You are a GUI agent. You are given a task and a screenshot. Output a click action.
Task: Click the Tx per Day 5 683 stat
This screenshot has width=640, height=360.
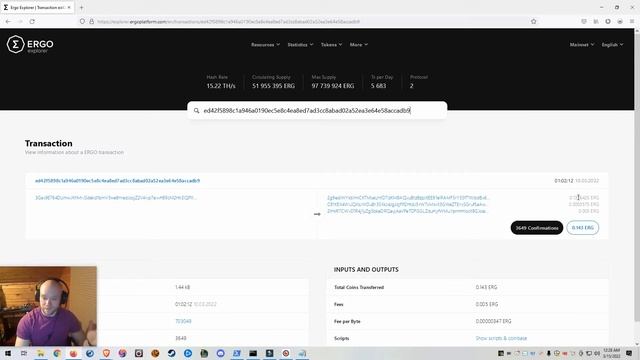click(382, 82)
